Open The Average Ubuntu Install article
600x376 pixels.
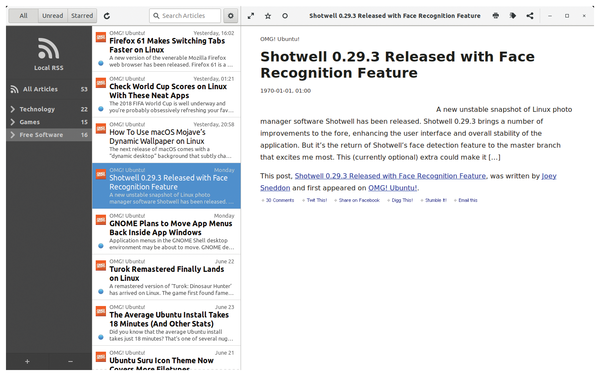coord(166,323)
